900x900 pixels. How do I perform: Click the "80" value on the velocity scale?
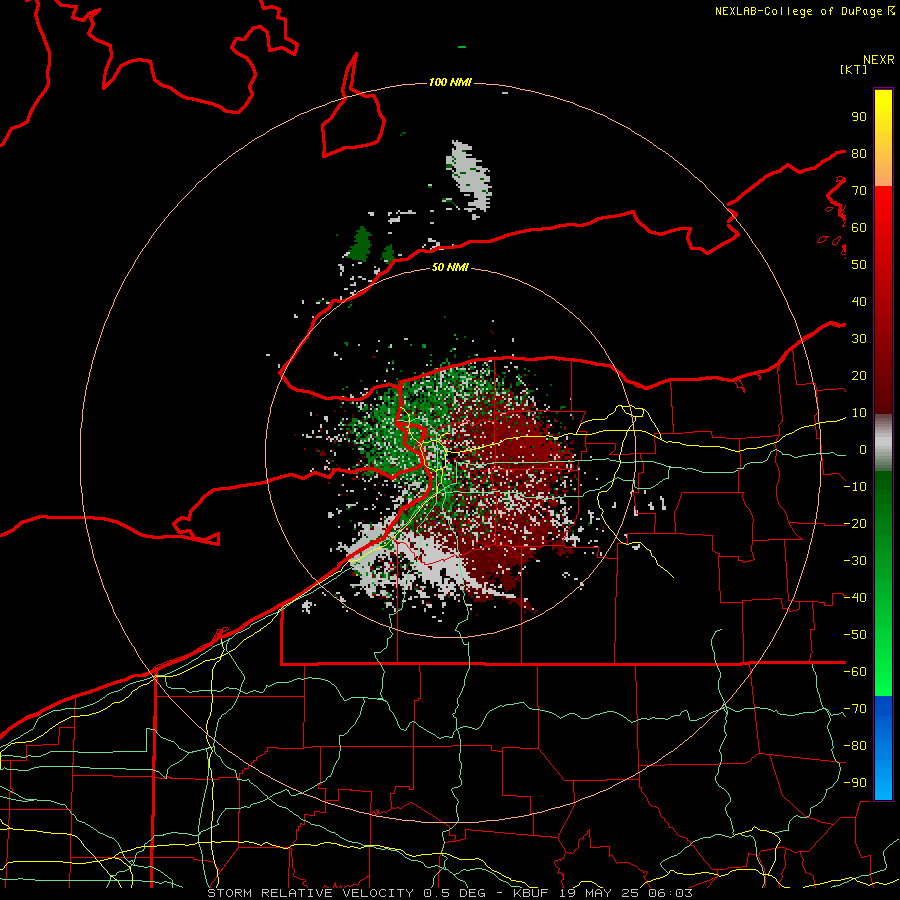click(x=859, y=153)
